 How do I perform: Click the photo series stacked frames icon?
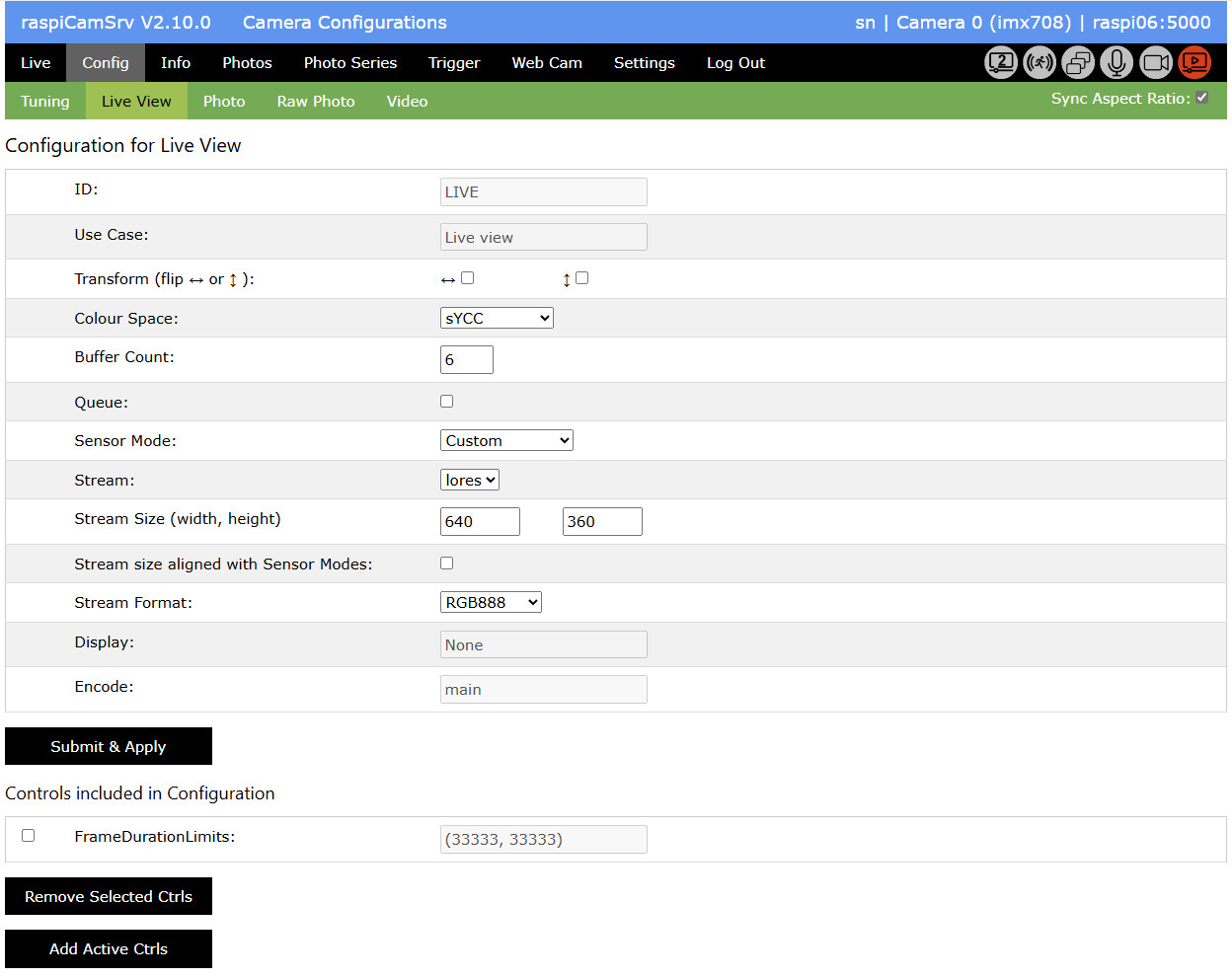pyautogui.click(x=1078, y=63)
